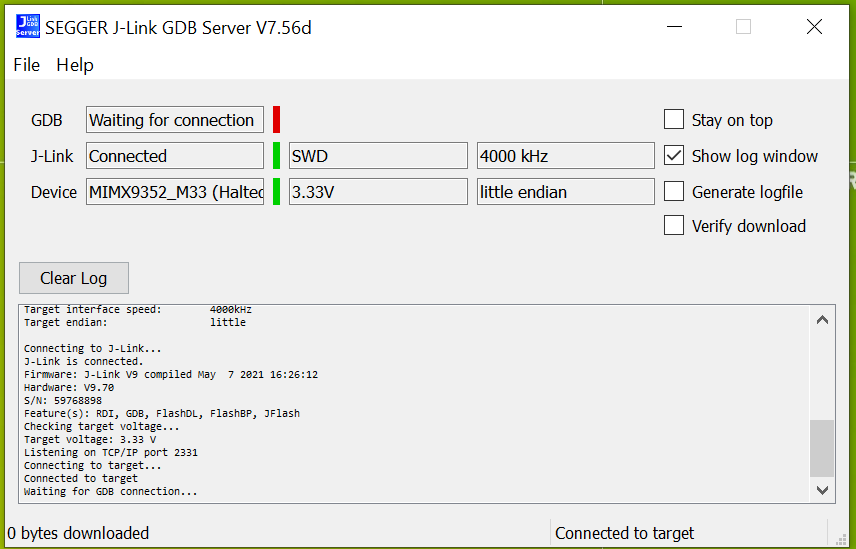Image resolution: width=856 pixels, height=549 pixels.
Task: Open the File menu
Action: point(26,65)
